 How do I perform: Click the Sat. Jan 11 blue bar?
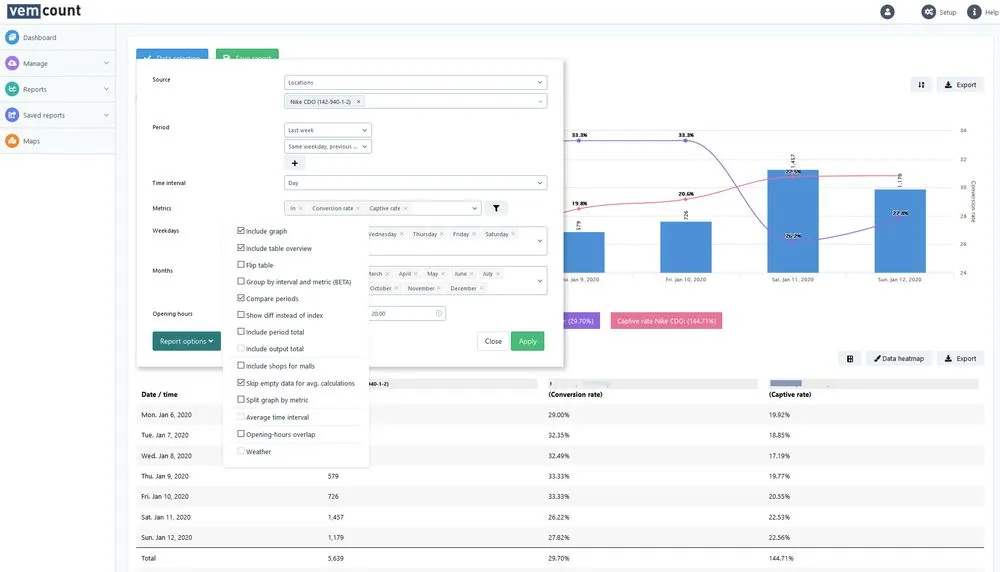(793, 221)
